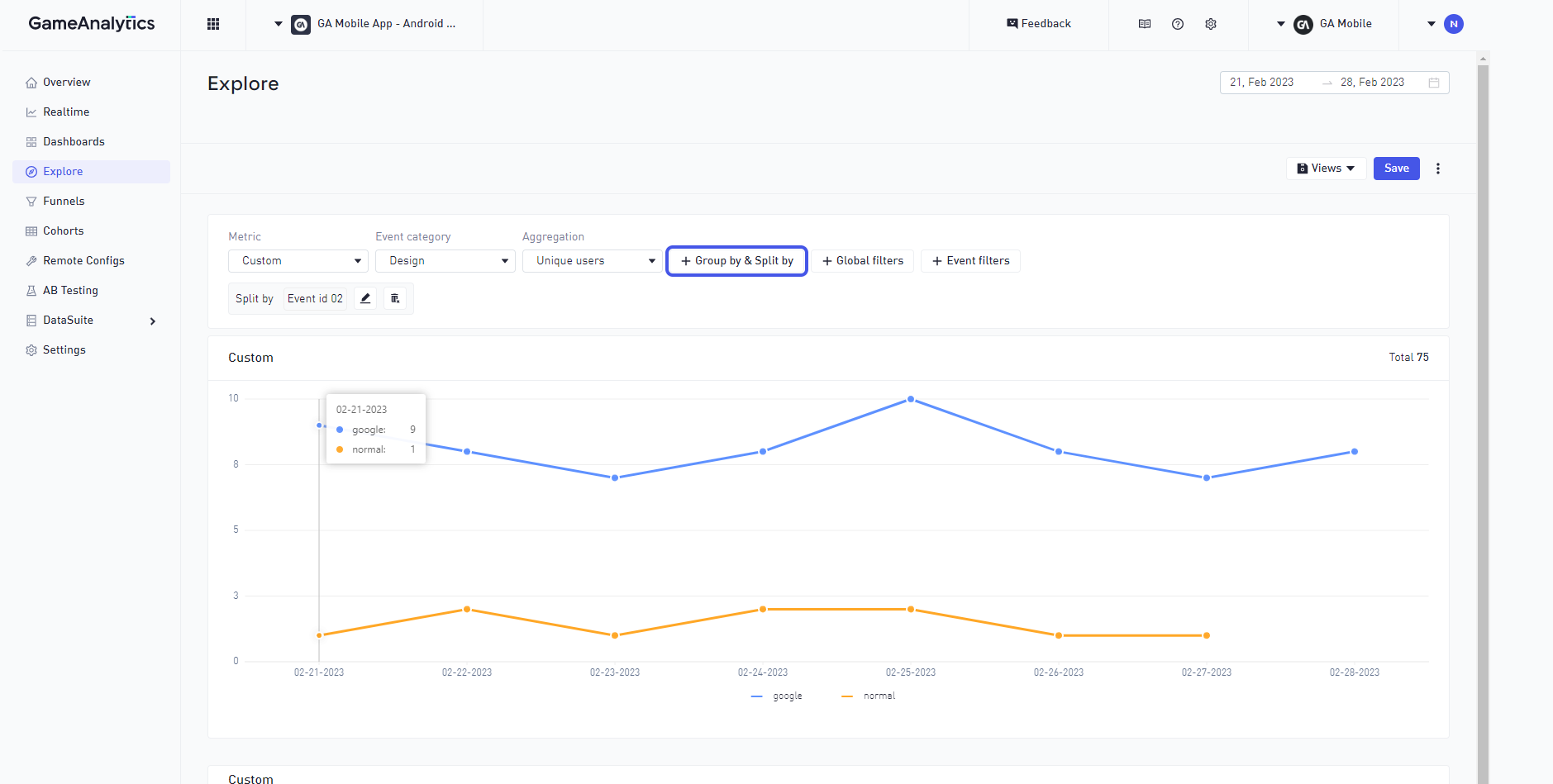Viewport: 1553px width, 784px height.
Task: Open the date range calendar icon
Action: click(1434, 83)
